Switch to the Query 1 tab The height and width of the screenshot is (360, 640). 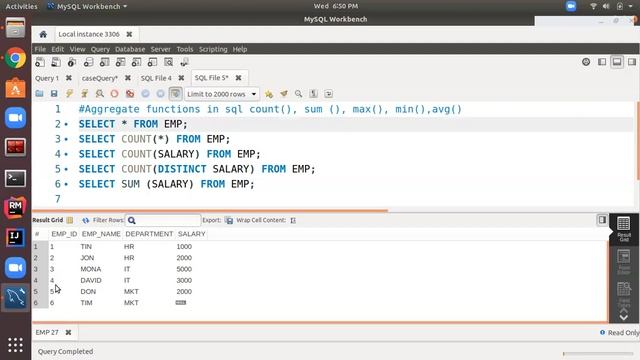(47, 78)
